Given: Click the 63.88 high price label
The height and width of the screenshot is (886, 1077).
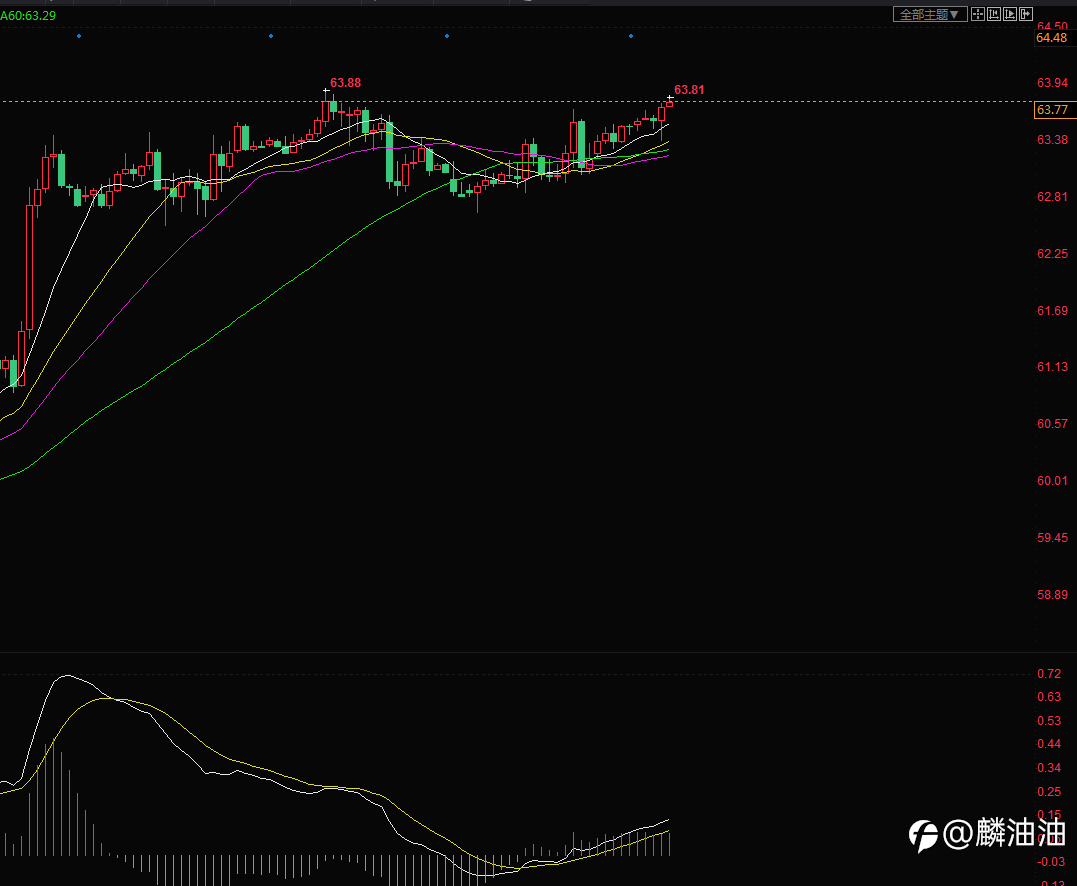Looking at the screenshot, I should click(345, 83).
